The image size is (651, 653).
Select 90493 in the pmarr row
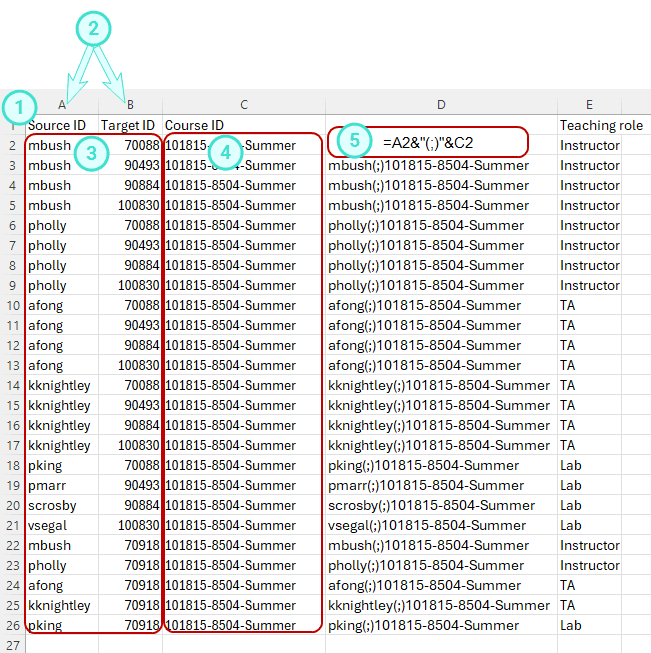130,485
